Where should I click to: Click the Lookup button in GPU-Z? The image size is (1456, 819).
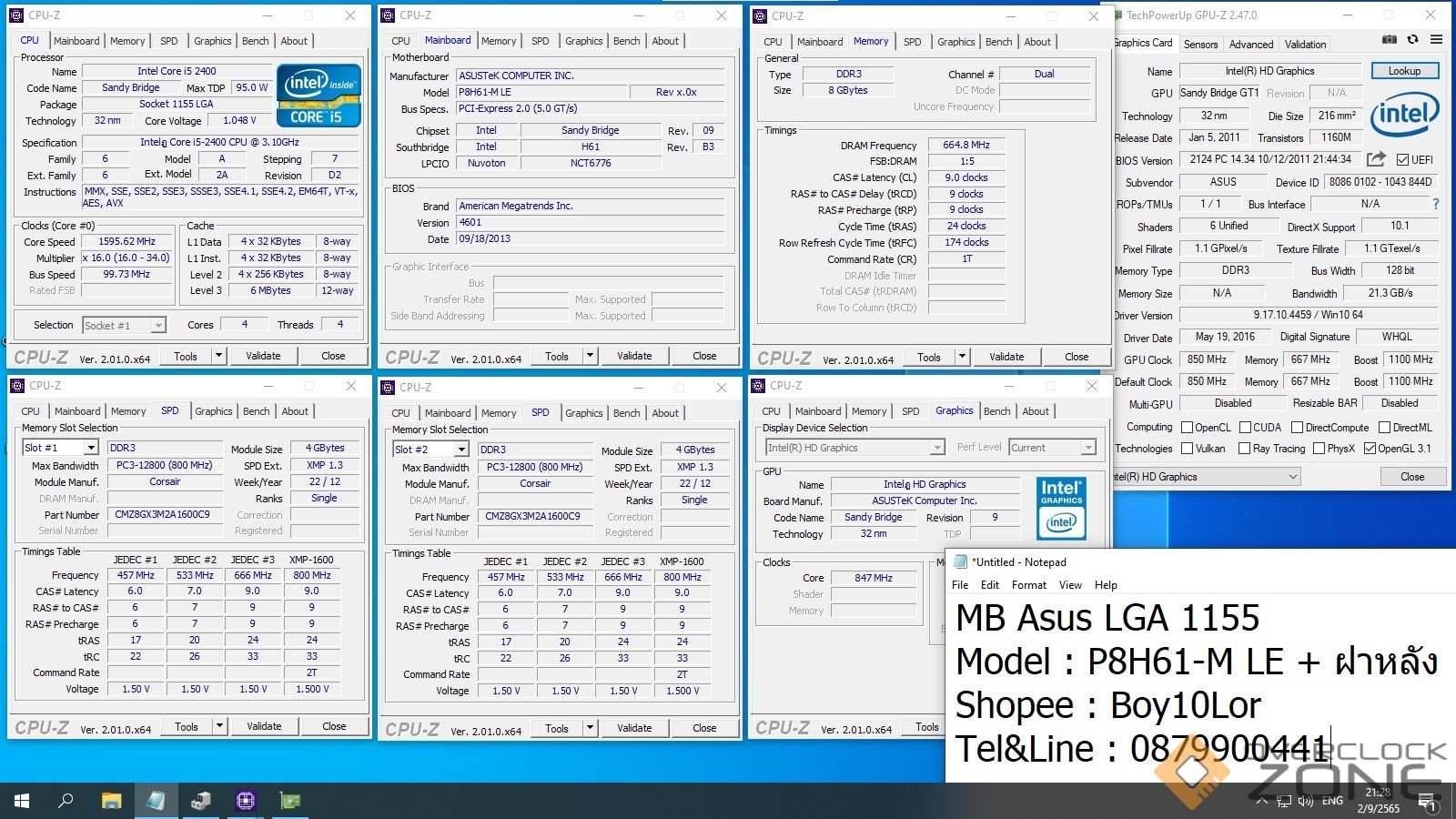tap(1403, 71)
